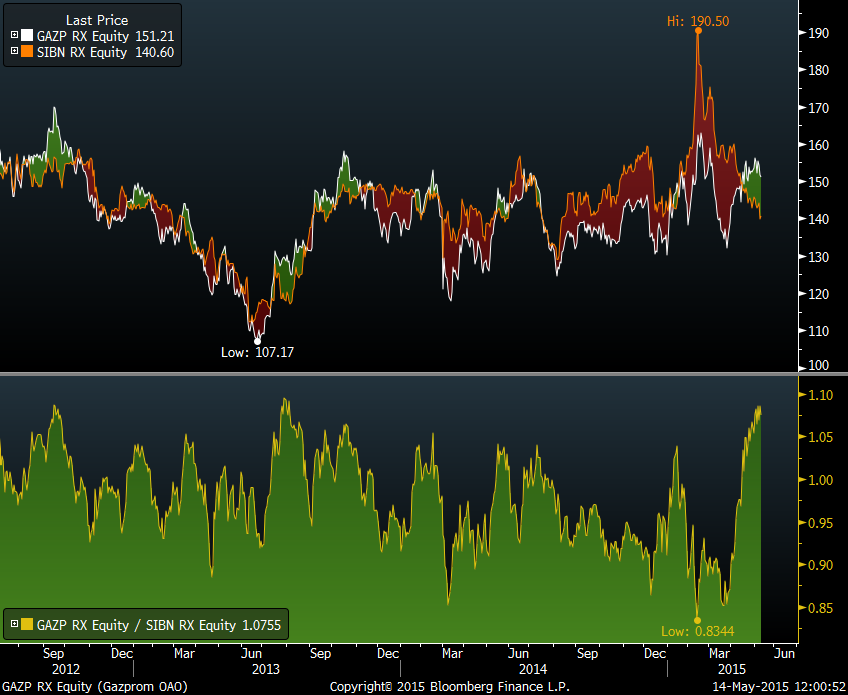Image resolution: width=848 pixels, height=695 pixels.
Task: Click the 150 price axis label
Action: [819, 182]
